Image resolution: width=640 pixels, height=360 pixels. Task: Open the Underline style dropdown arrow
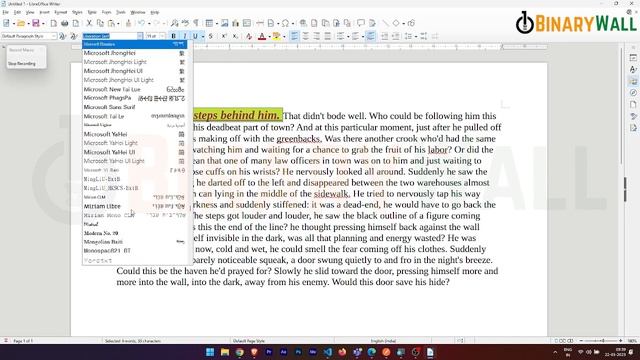pyautogui.click(x=203, y=36)
